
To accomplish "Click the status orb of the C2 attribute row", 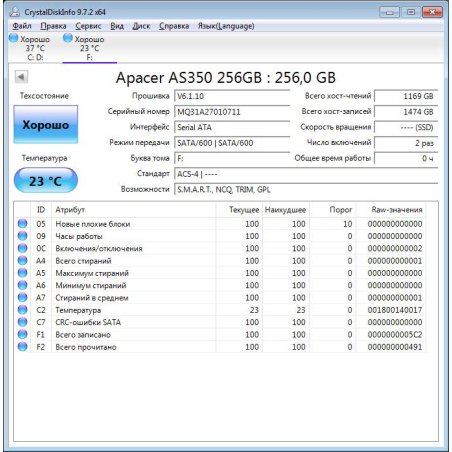I will (22, 310).
